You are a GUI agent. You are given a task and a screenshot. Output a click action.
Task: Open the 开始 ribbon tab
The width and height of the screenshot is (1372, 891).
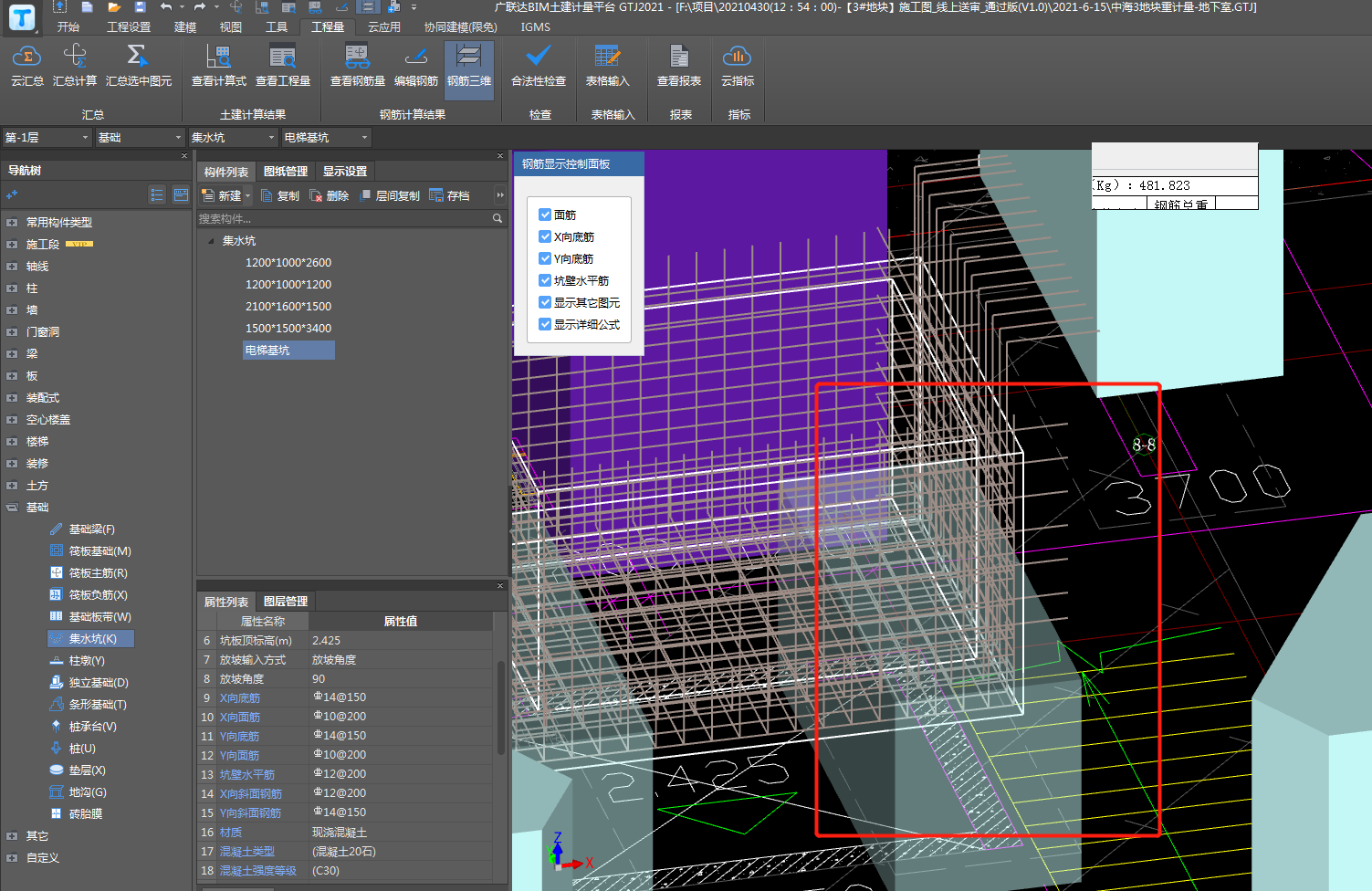click(68, 26)
